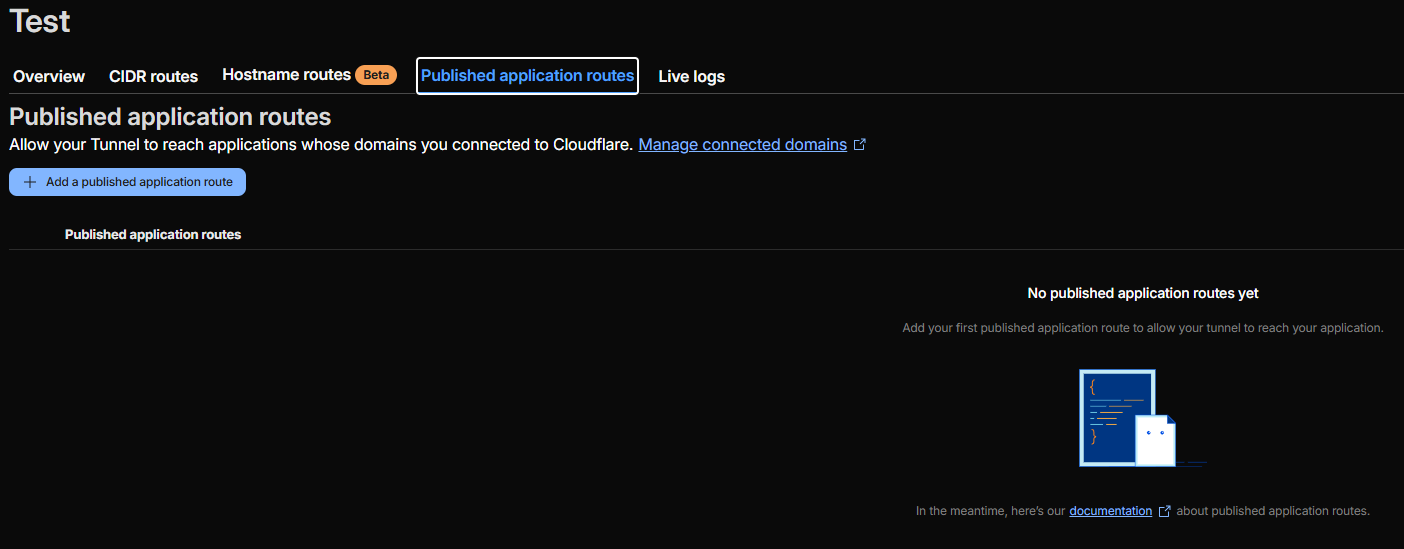Click the orange Beta badge

[376, 75]
